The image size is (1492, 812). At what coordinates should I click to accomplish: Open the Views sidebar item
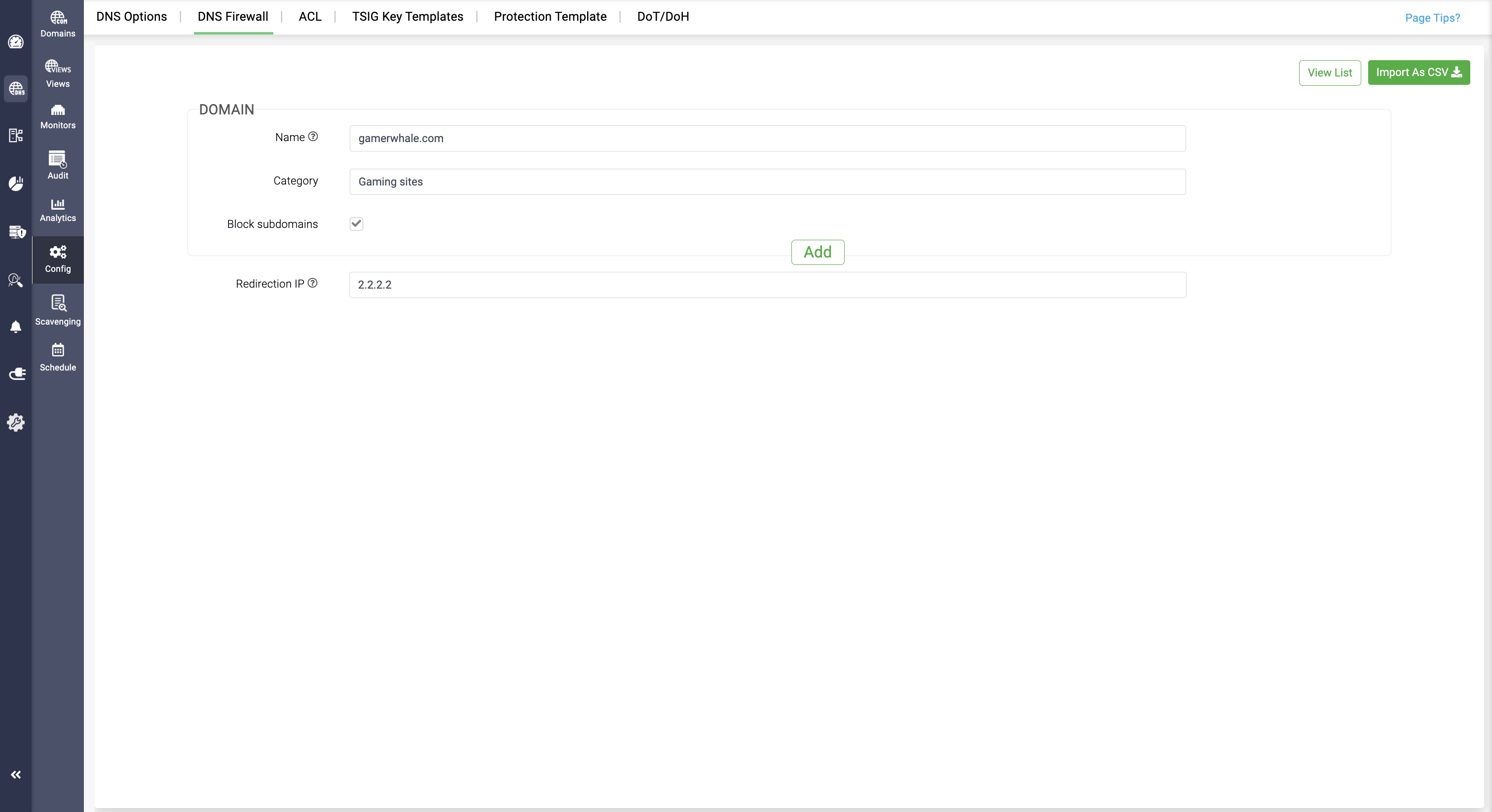57,74
